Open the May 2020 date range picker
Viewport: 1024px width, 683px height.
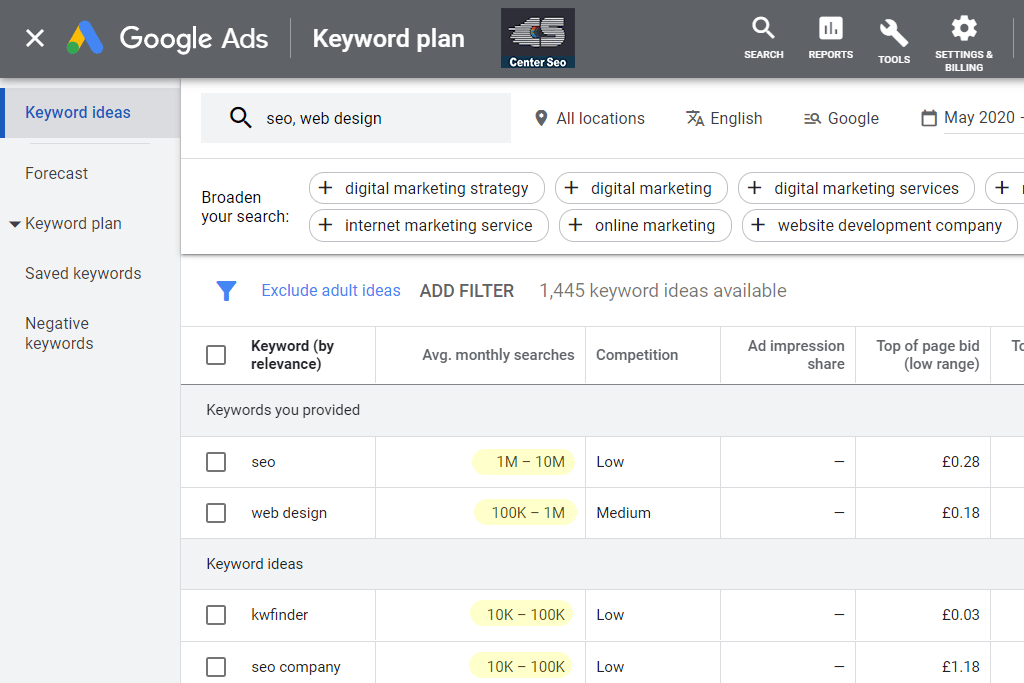(970, 118)
